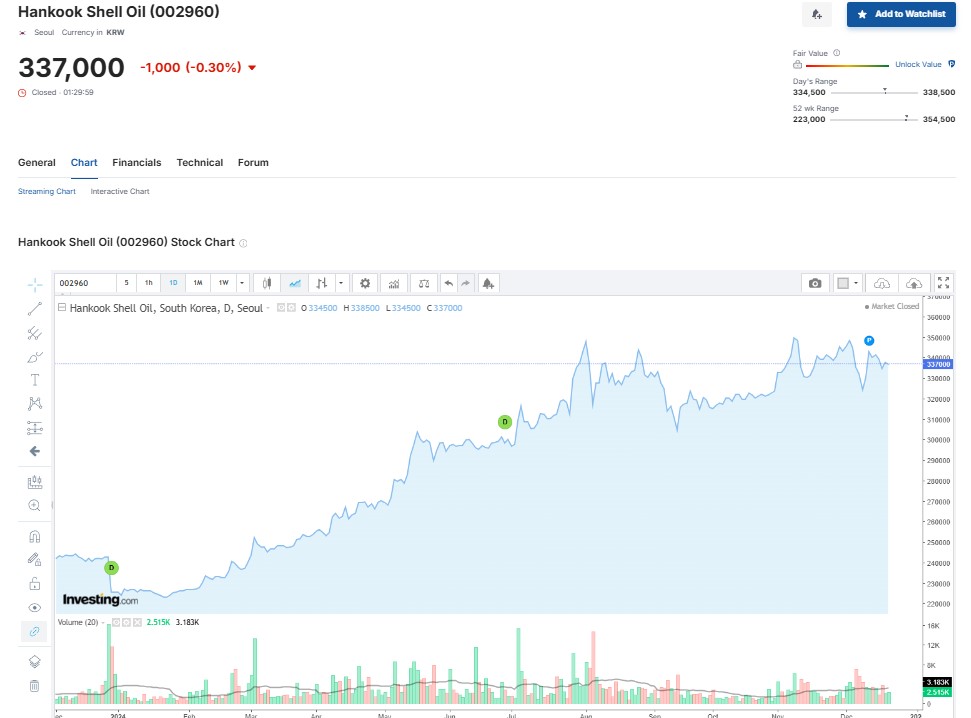
Task: Open the Financials tab
Action: [x=137, y=162]
